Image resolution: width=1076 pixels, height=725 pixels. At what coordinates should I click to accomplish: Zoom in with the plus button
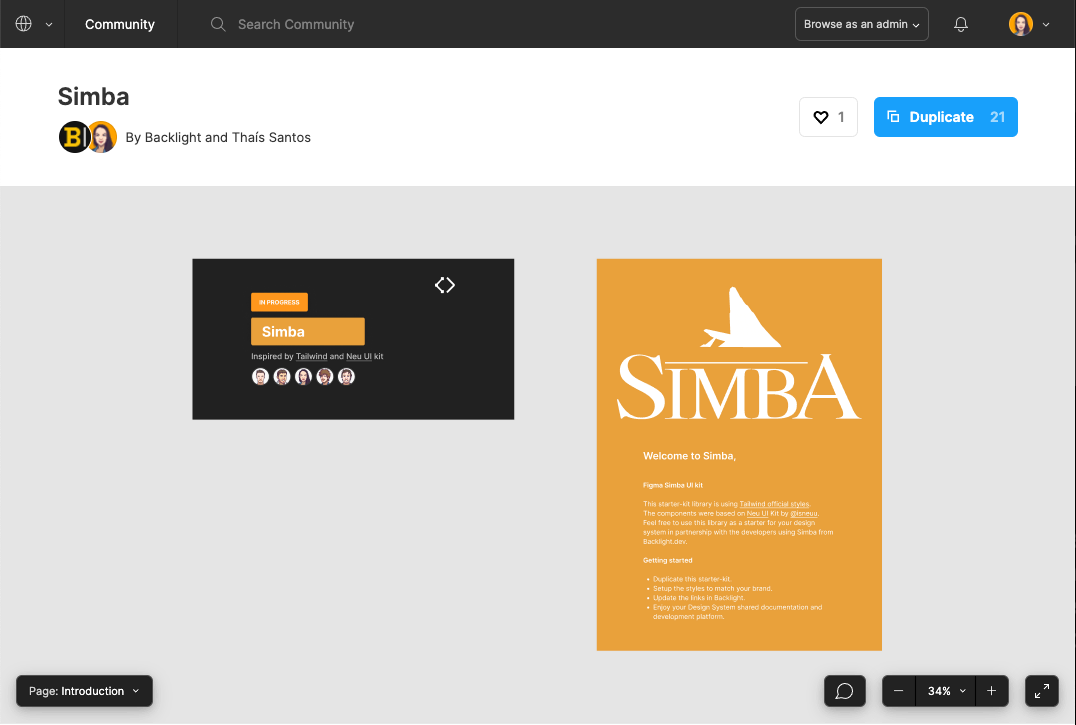(991, 691)
